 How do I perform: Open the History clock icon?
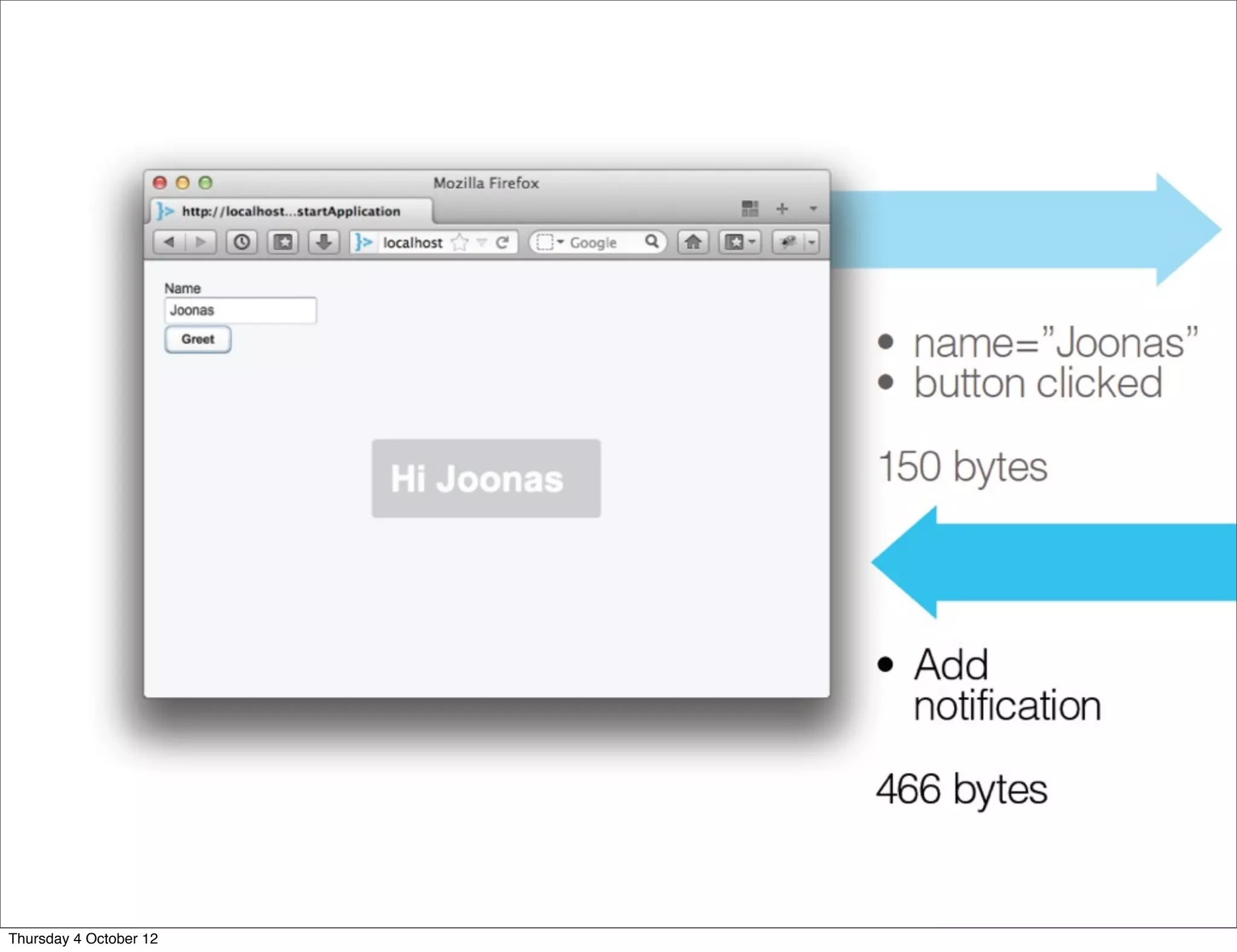point(242,242)
